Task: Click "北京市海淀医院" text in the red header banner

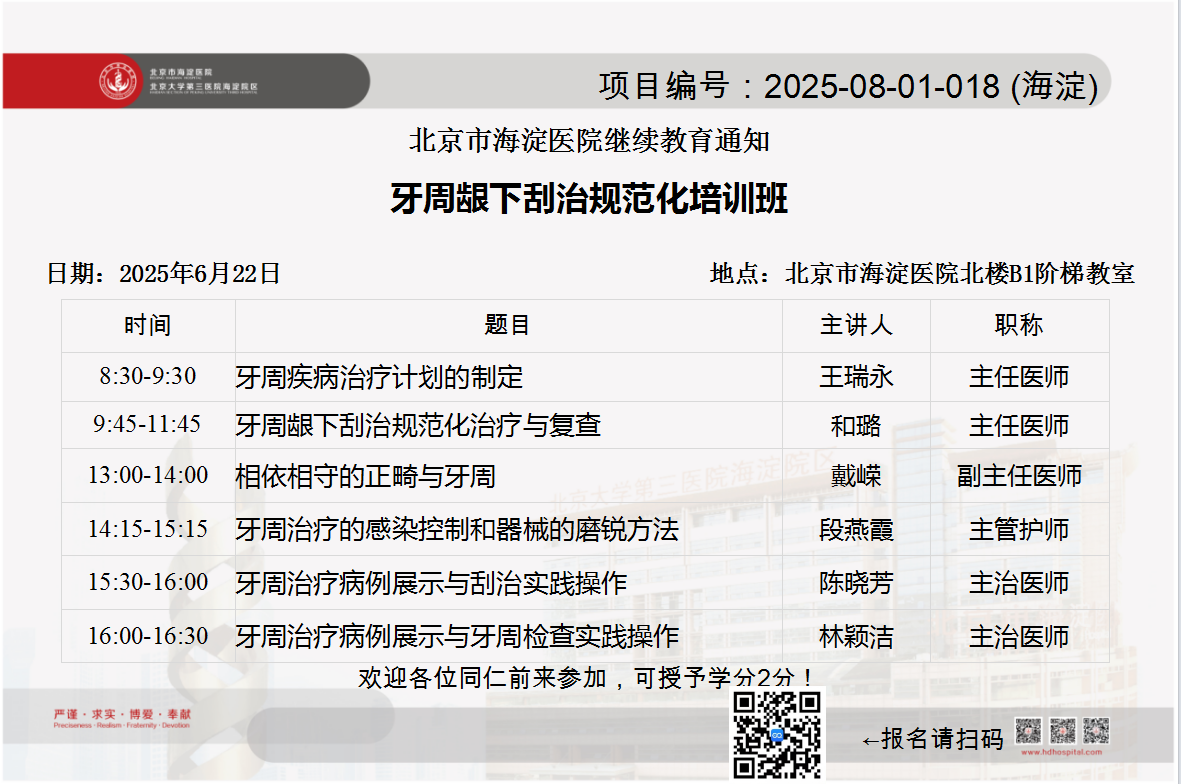Action: (181, 72)
